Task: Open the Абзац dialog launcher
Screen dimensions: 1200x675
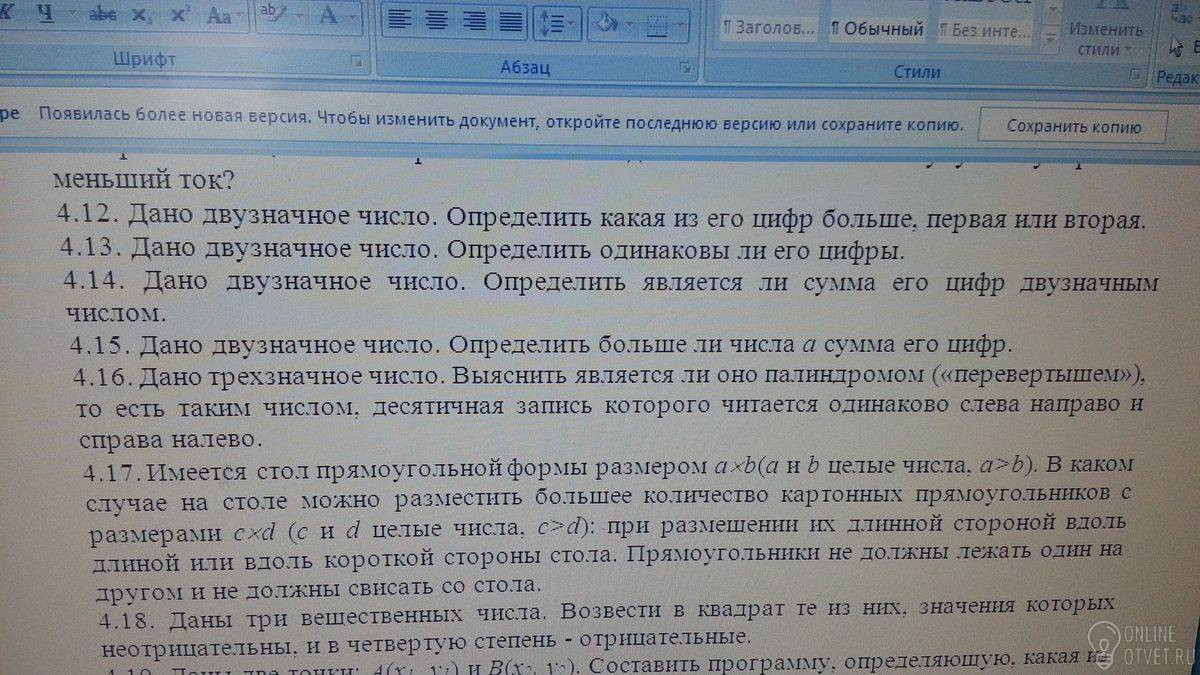Action: coord(685,67)
